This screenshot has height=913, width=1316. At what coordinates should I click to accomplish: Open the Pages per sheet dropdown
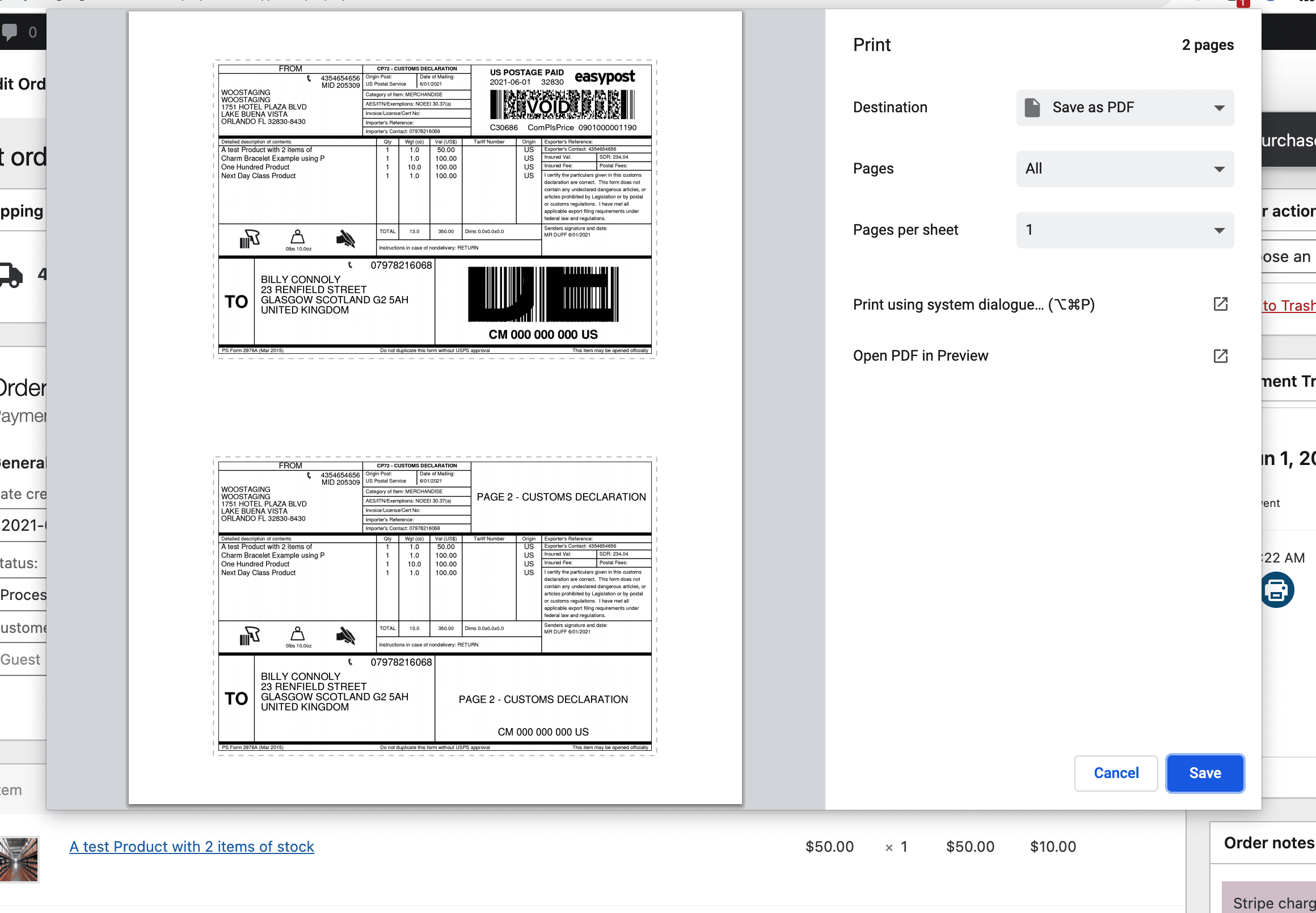coord(1124,230)
